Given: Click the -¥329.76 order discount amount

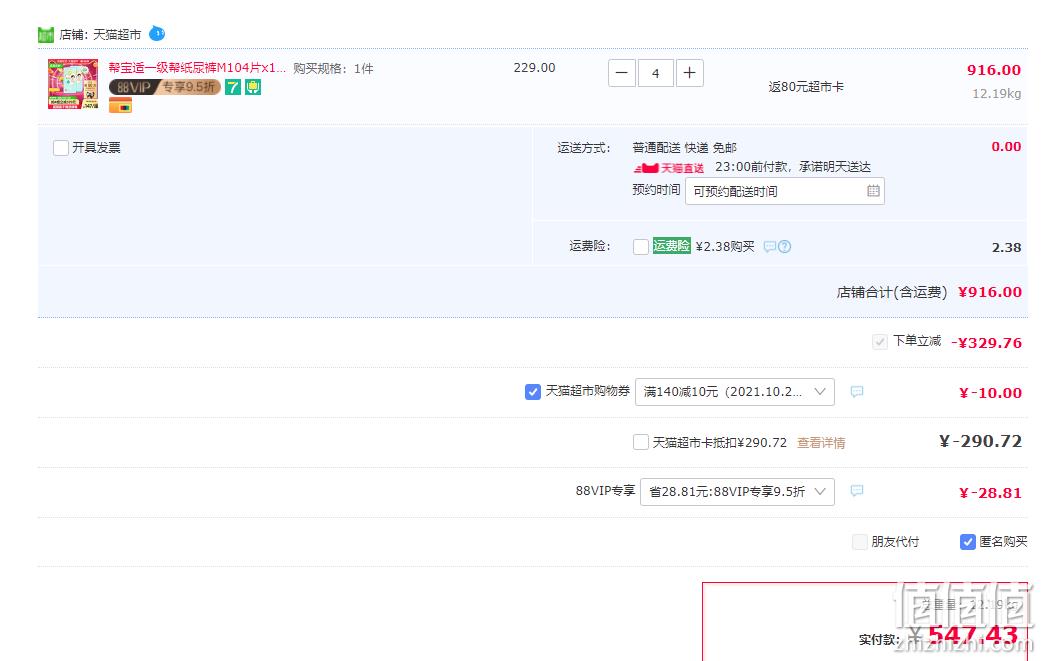Looking at the screenshot, I should (x=986, y=343).
